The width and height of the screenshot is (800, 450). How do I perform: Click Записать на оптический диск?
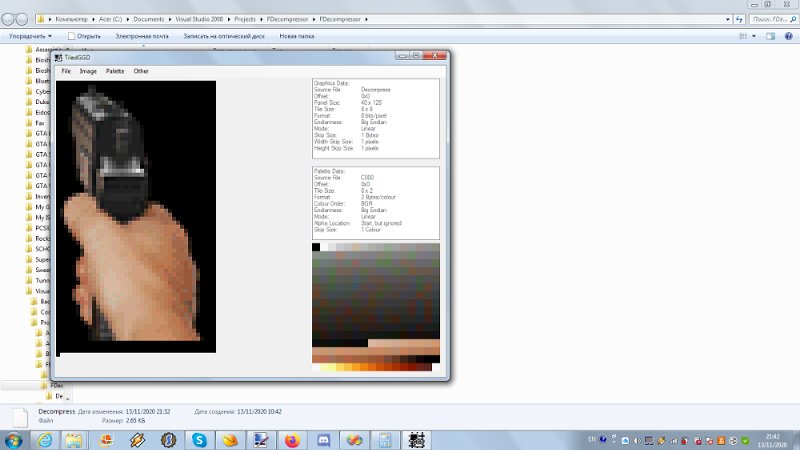pos(224,36)
